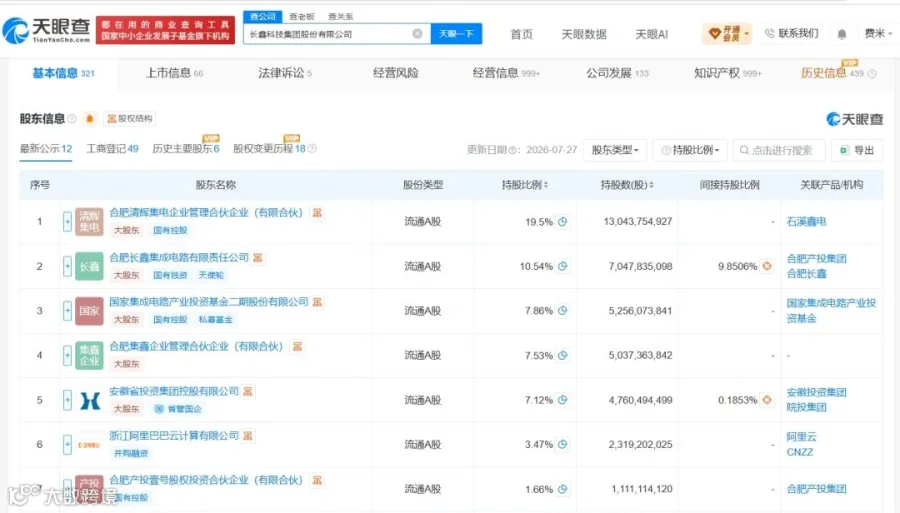Open the 费米 user account dropdown
The image size is (900, 513).
click(878, 34)
